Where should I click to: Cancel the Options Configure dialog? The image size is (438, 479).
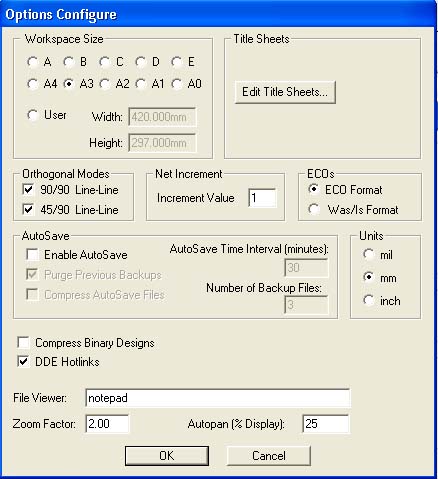click(269, 456)
